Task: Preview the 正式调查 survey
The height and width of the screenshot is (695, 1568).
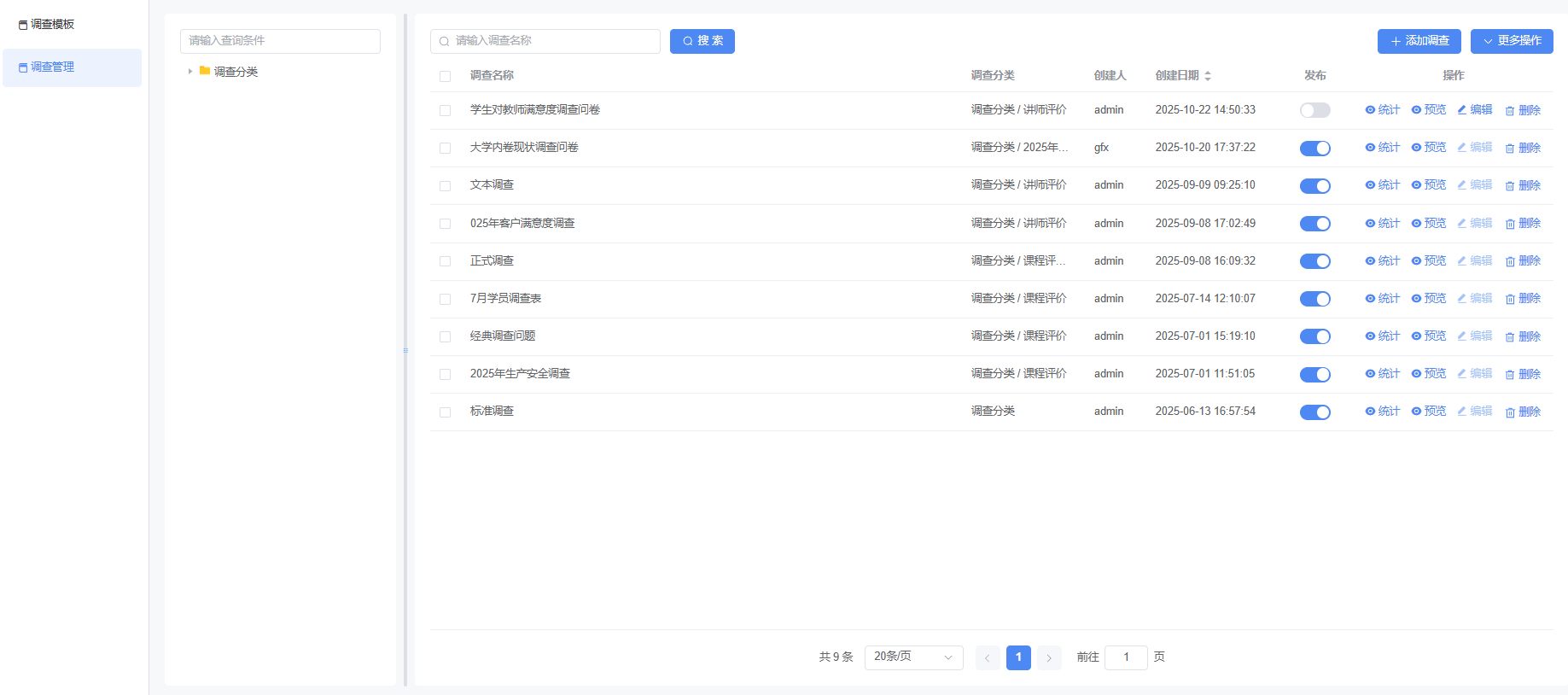Action: click(1428, 261)
